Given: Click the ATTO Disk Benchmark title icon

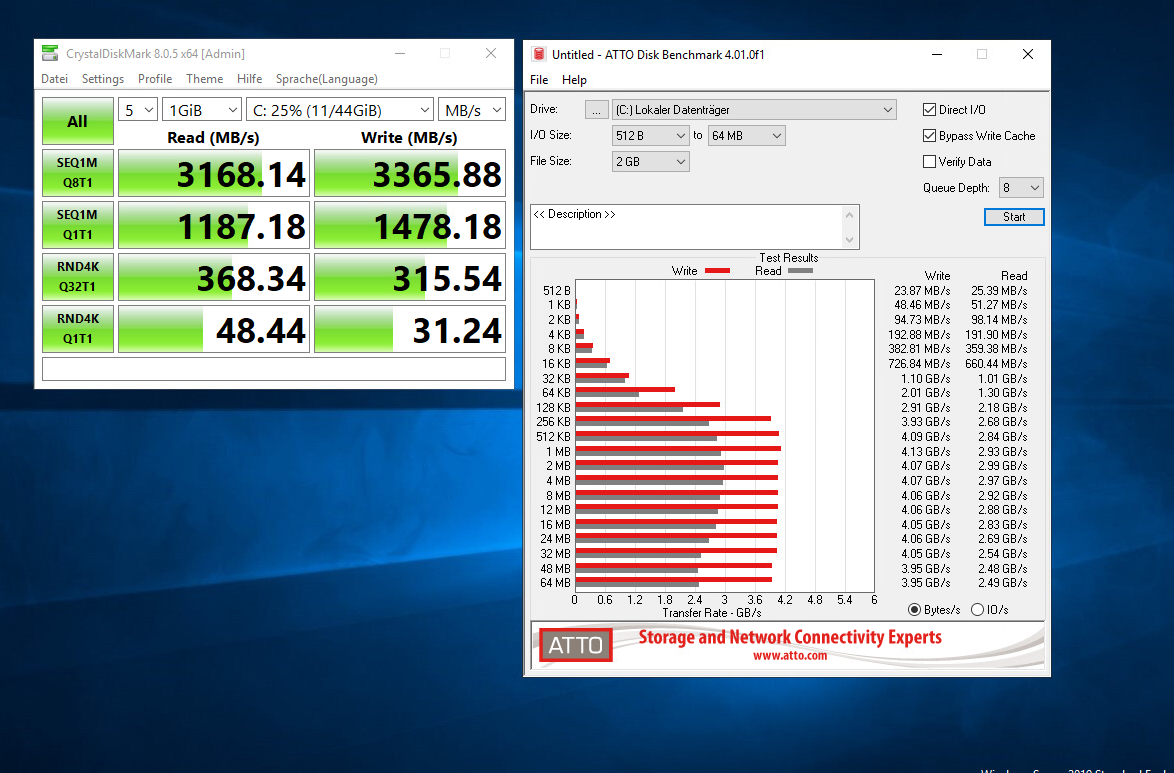Looking at the screenshot, I should point(538,54).
